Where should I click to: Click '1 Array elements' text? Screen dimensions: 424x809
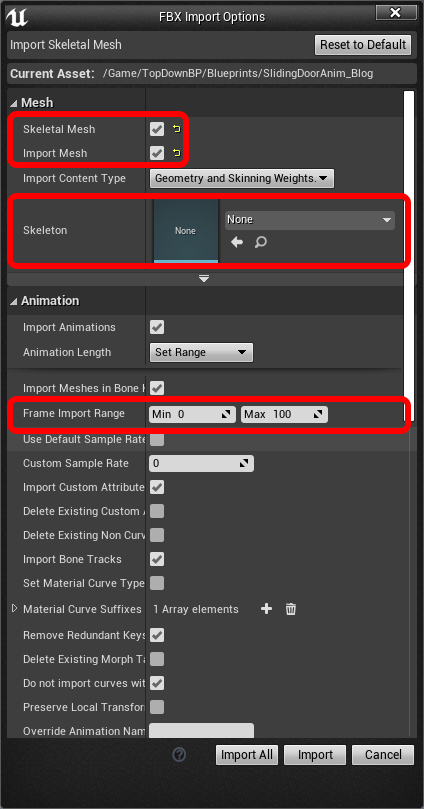(196, 609)
